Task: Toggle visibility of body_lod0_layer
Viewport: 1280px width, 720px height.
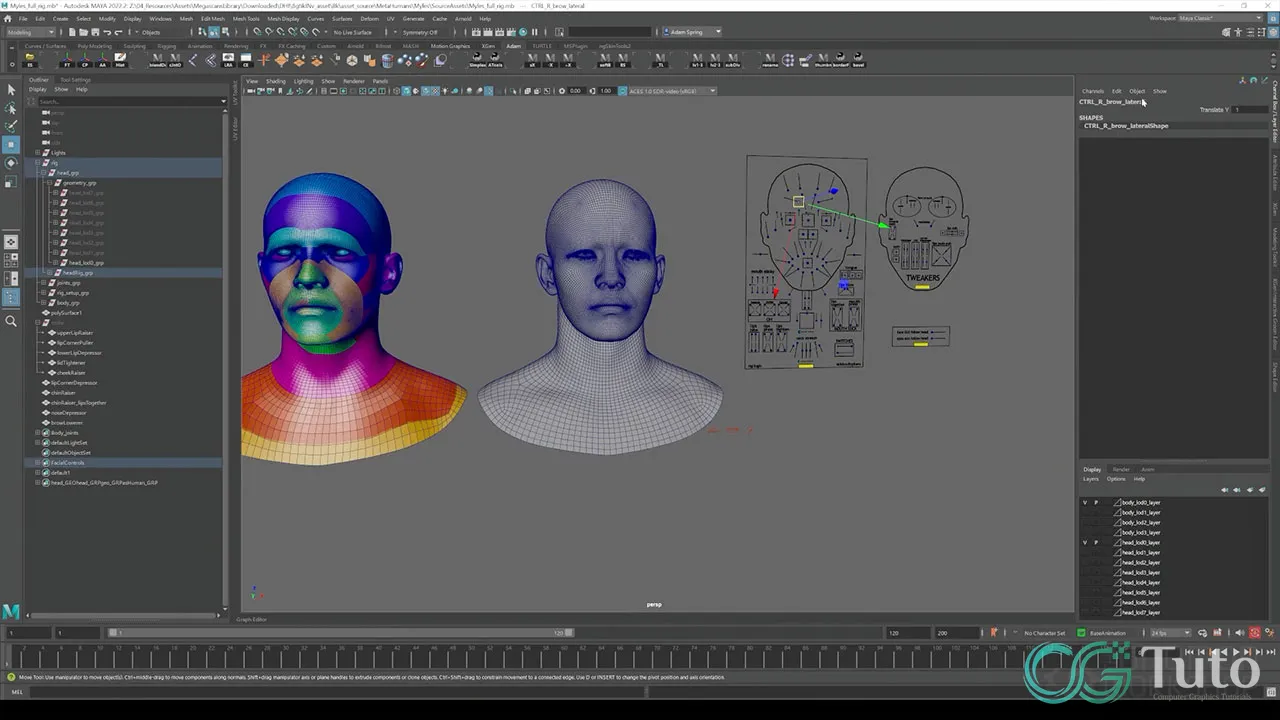Action: (x=1085, y=503)
